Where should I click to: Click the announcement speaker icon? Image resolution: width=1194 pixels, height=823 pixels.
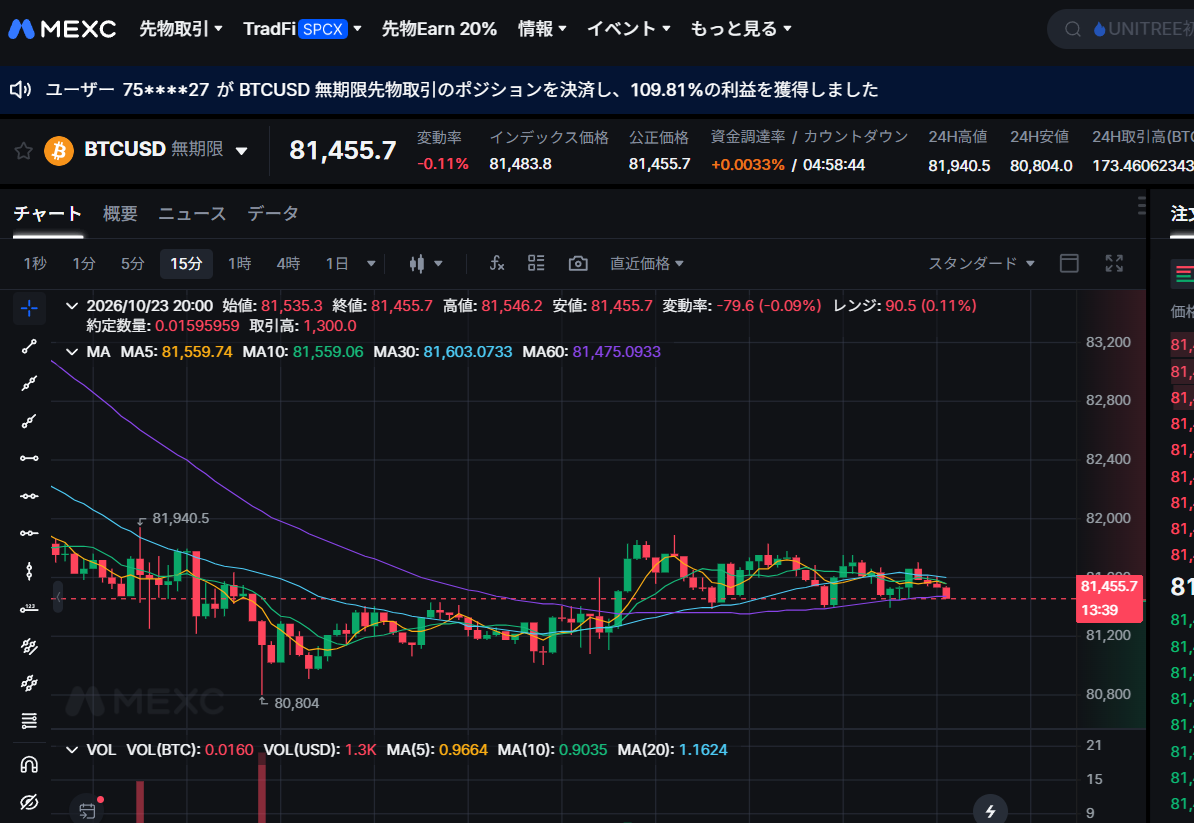pos(20,90)
